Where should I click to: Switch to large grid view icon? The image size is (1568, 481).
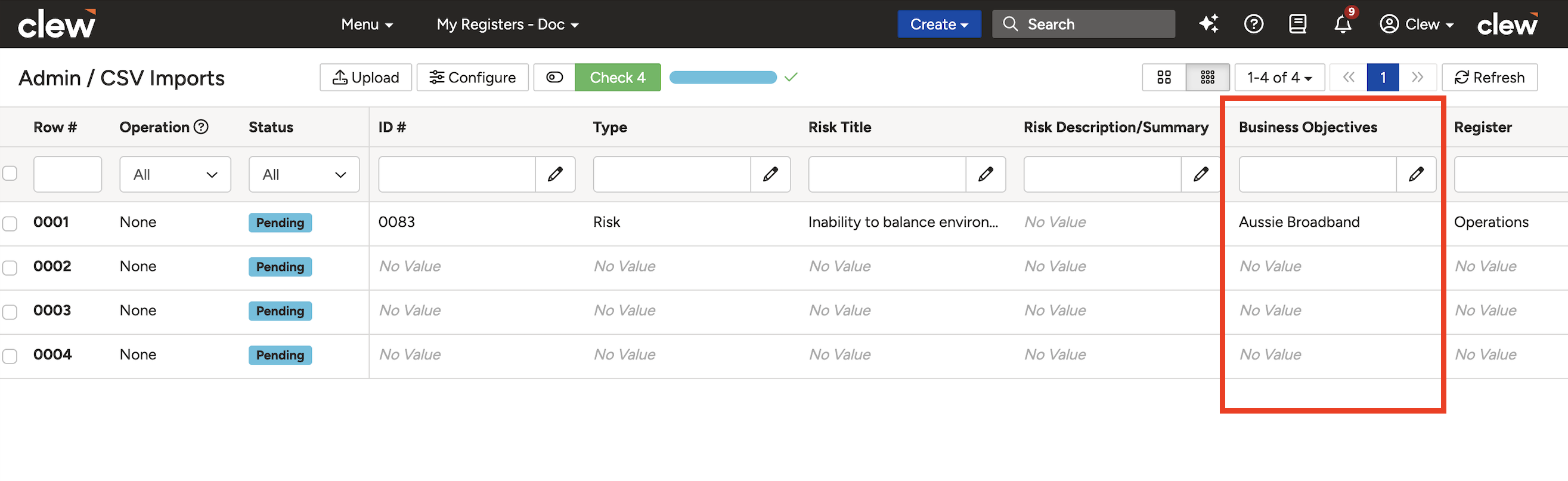point(1164,78)
